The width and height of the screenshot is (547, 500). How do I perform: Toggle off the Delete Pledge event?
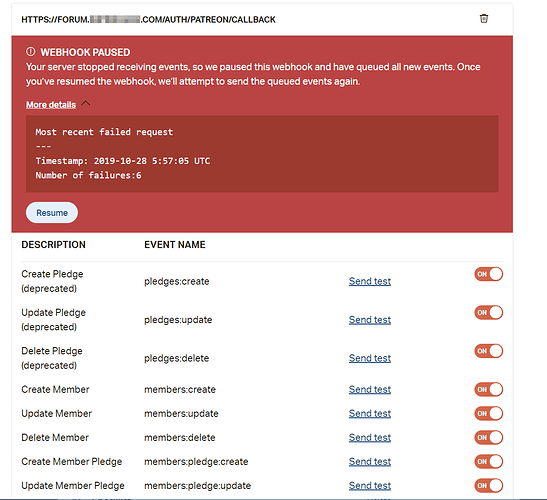click(x=488, y=351)
